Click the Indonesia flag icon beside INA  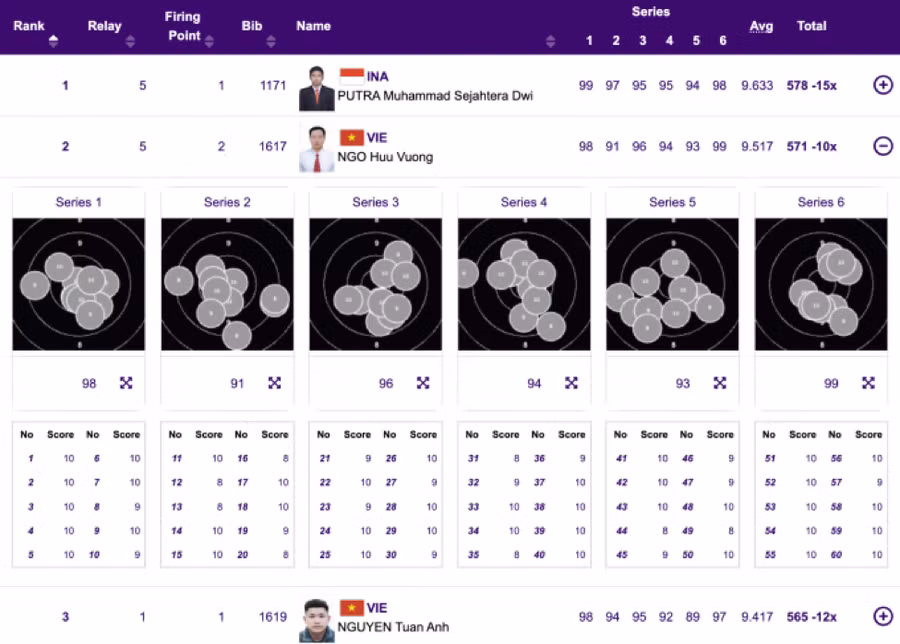(351, 76)
